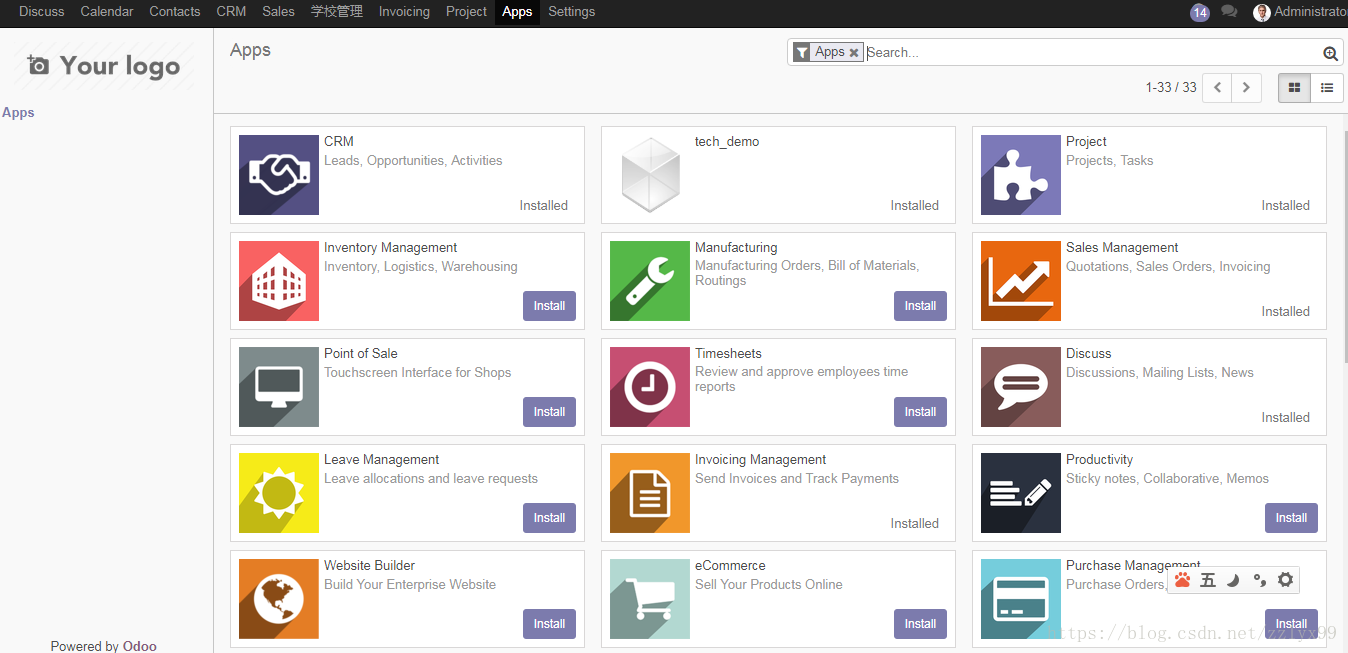
Task: Click the Project puzzle piece icon
Action: [1021, 175]
